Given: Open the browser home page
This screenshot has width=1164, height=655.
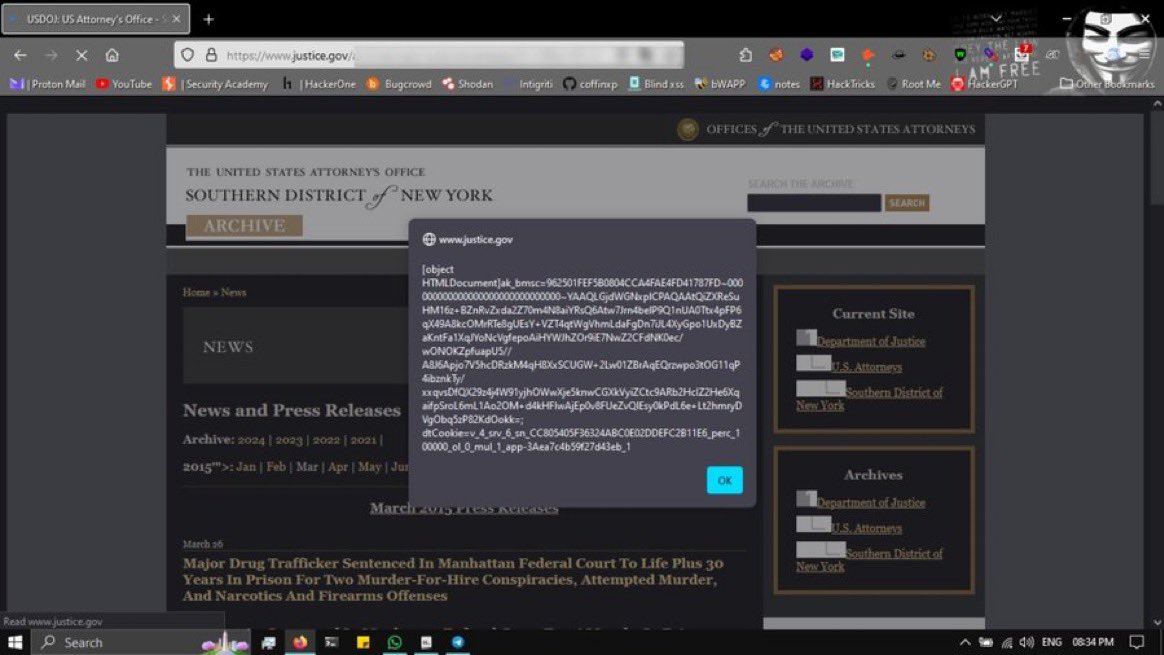Looking at the screenshot, I should click(112, 55).
